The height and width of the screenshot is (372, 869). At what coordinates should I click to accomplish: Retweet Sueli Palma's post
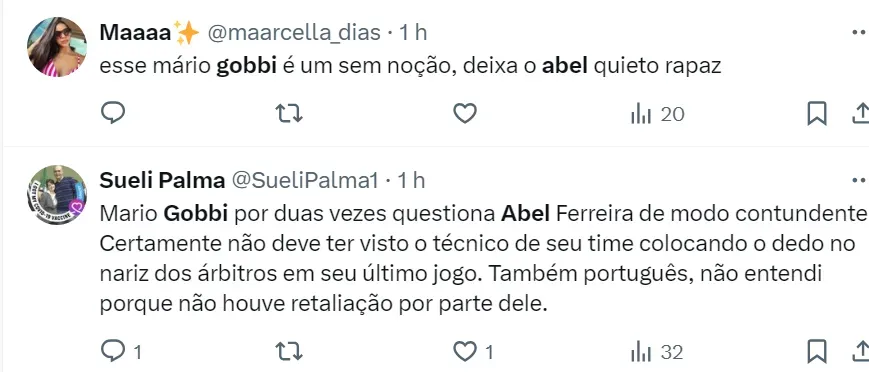pos(289,351)
